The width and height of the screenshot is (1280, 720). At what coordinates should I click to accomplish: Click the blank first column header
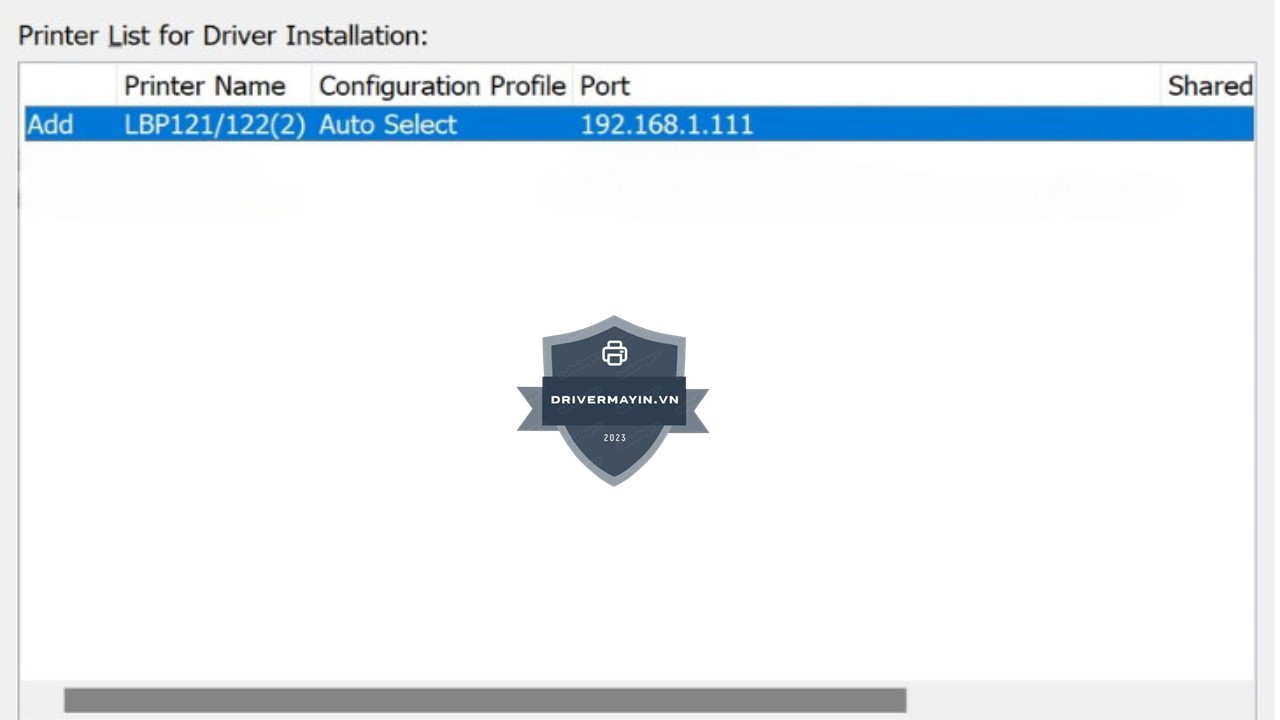[68, 86]
